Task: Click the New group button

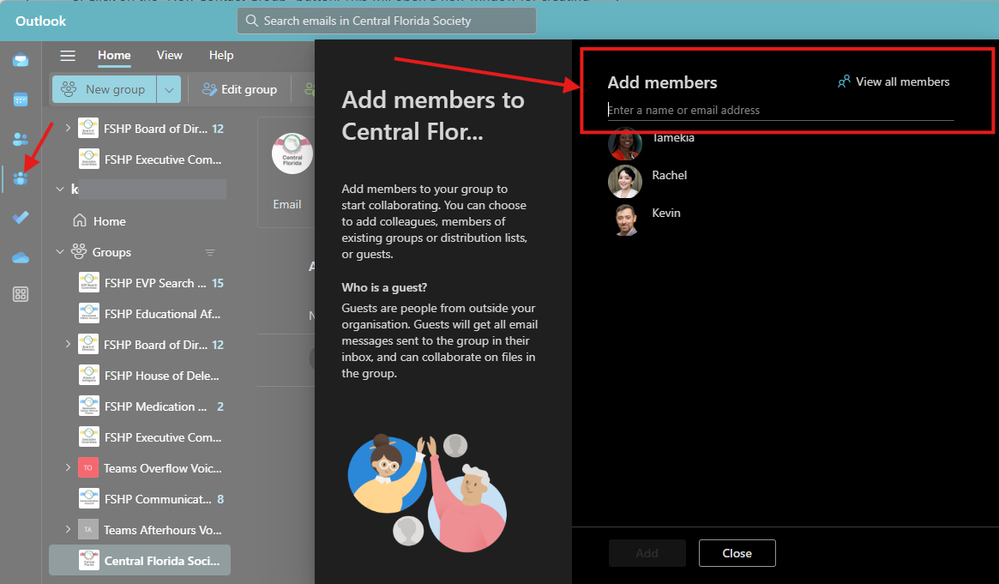Action: [105, 90]
